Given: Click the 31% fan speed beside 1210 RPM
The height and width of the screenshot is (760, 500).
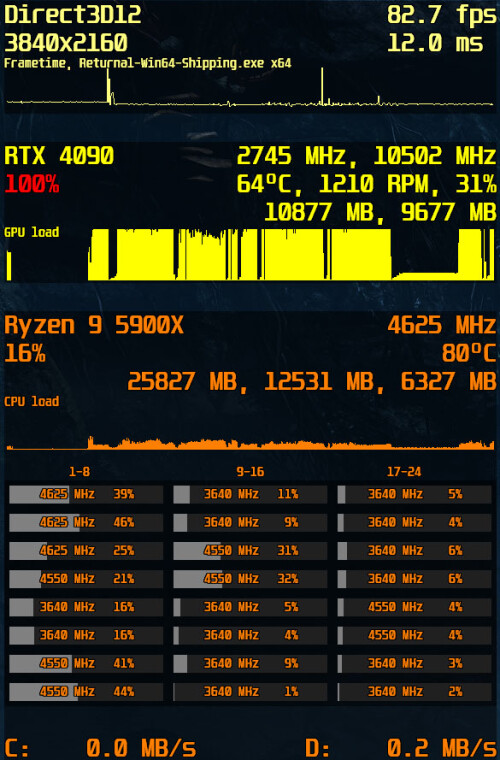Looking at the screenshot, I should click(x=476, y=184).
